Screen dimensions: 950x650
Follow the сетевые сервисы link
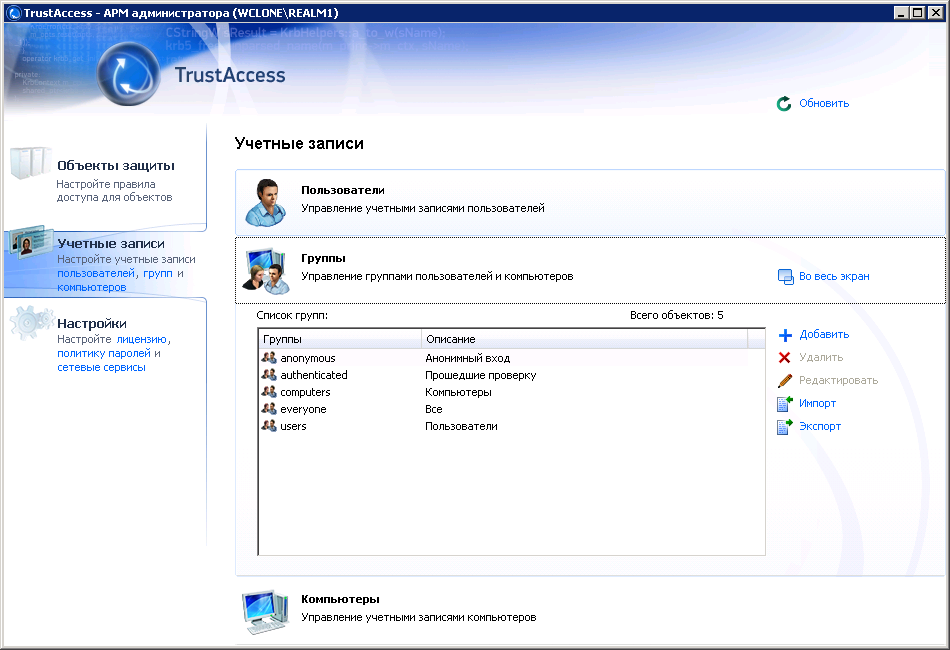pyautogui.click(x=101, y=367)
